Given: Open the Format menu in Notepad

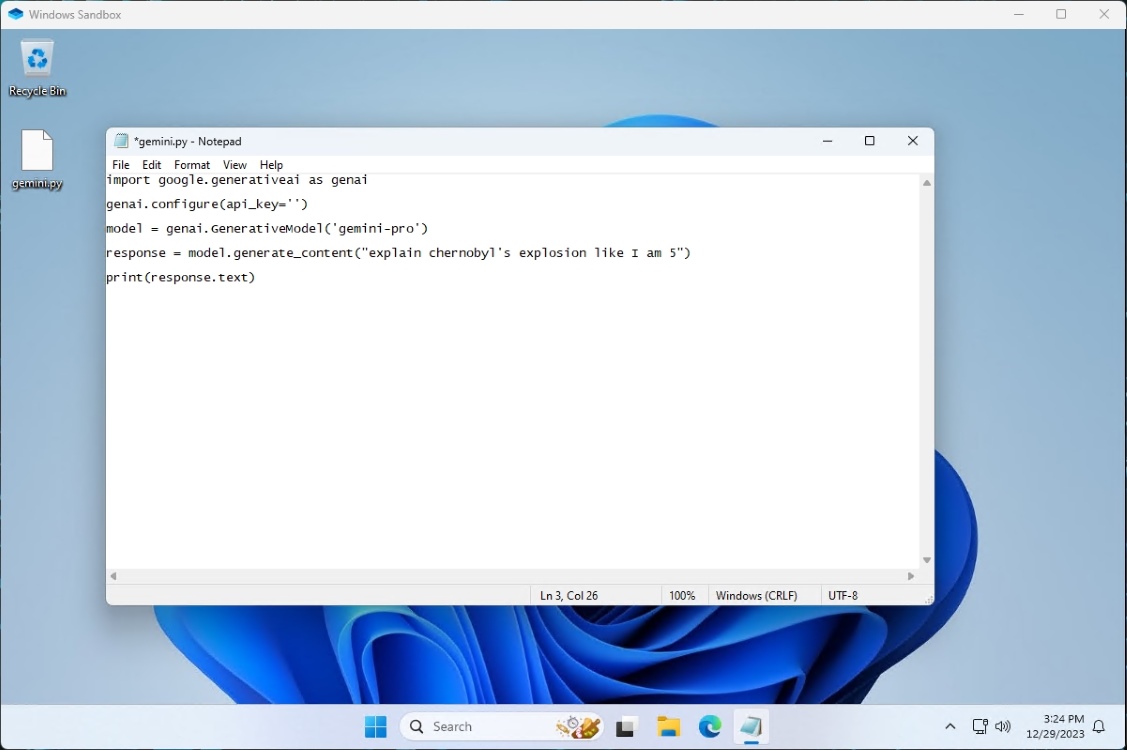Looking at the screenshot, I should (191, 164).
